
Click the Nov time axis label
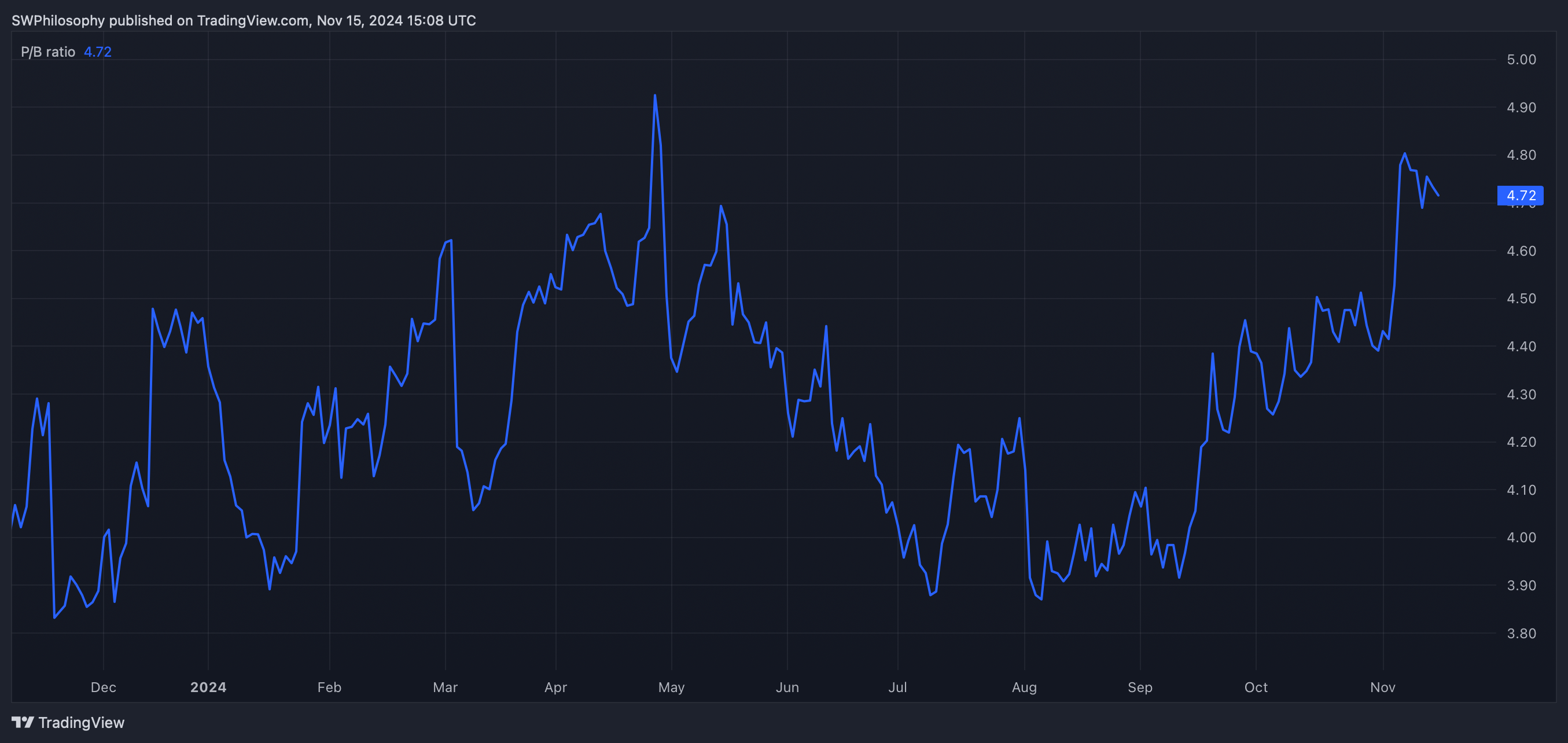pos(1382,687)
